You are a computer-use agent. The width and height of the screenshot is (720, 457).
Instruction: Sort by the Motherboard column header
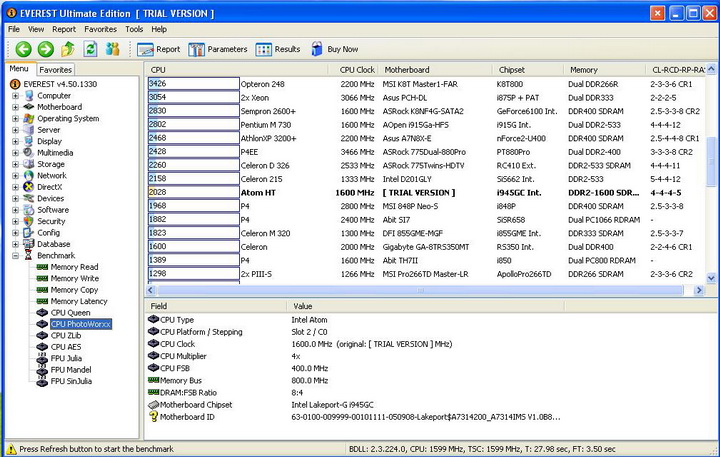[434, 70]
